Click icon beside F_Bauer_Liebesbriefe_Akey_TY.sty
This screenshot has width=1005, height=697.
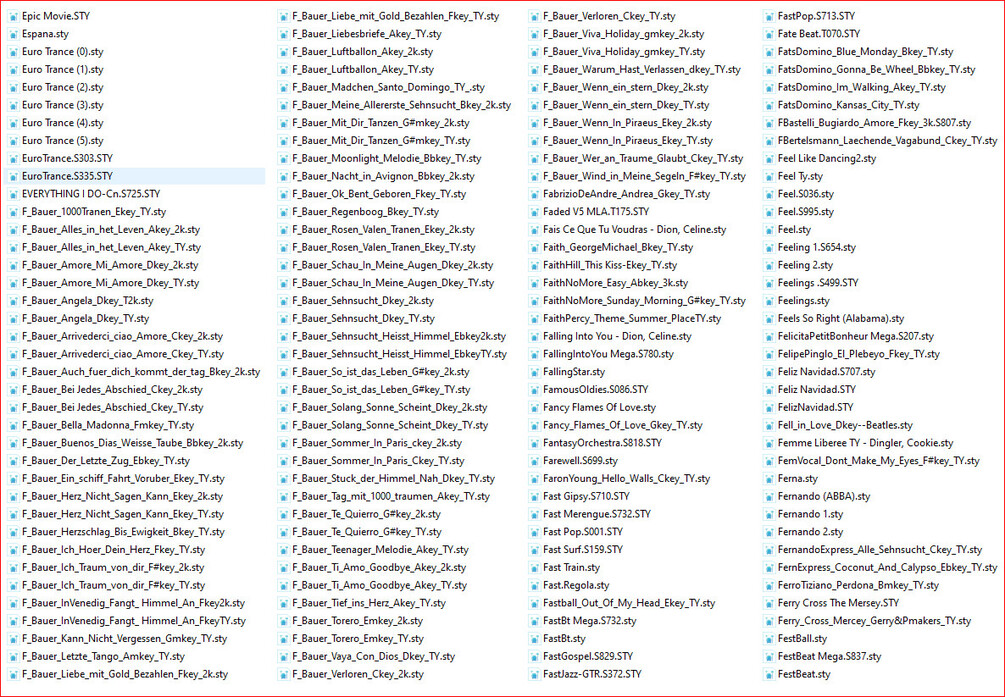click(x=283, y=34)
